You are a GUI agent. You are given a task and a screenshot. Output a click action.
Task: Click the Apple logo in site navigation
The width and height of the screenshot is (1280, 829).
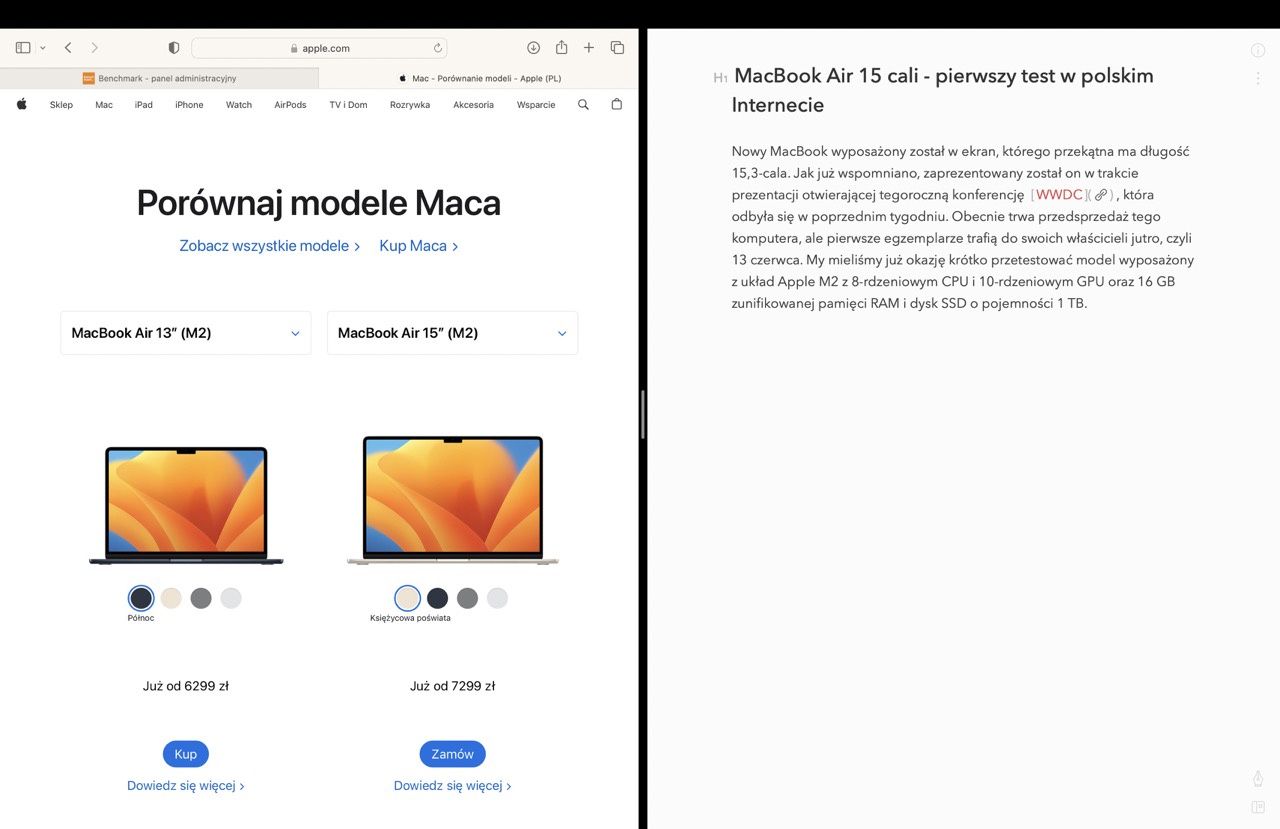[x=22, y=104]
